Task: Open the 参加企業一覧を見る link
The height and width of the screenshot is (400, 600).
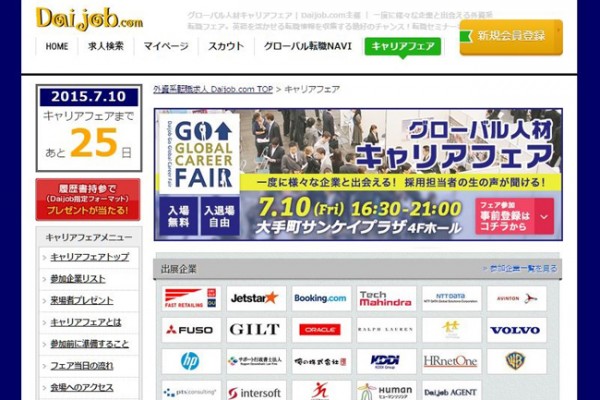Action: click(523, 269)
